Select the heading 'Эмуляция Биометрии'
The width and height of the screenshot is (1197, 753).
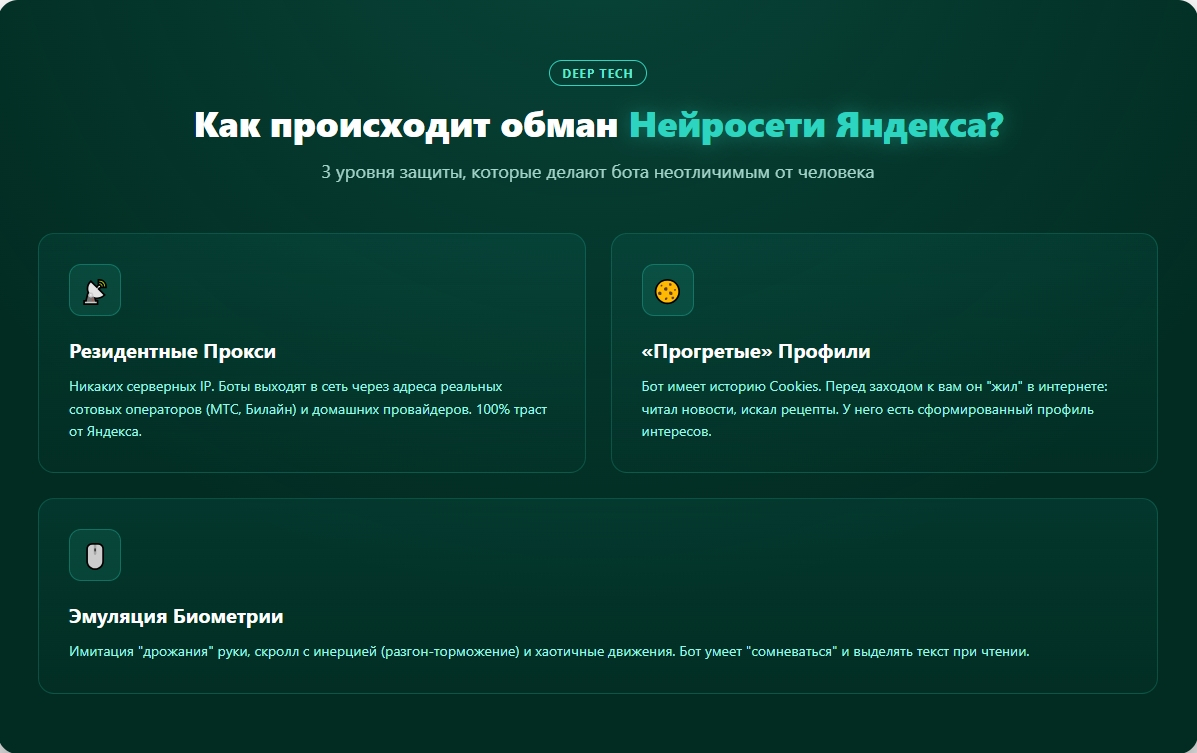[x=176, y=616]
